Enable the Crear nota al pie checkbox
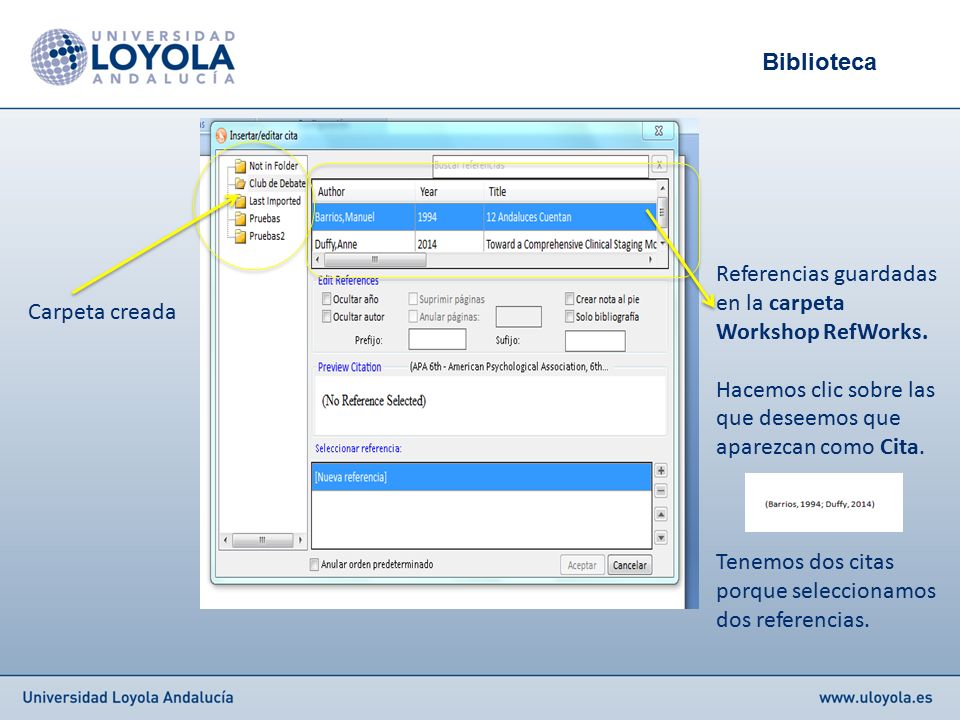 pos(569,299)
